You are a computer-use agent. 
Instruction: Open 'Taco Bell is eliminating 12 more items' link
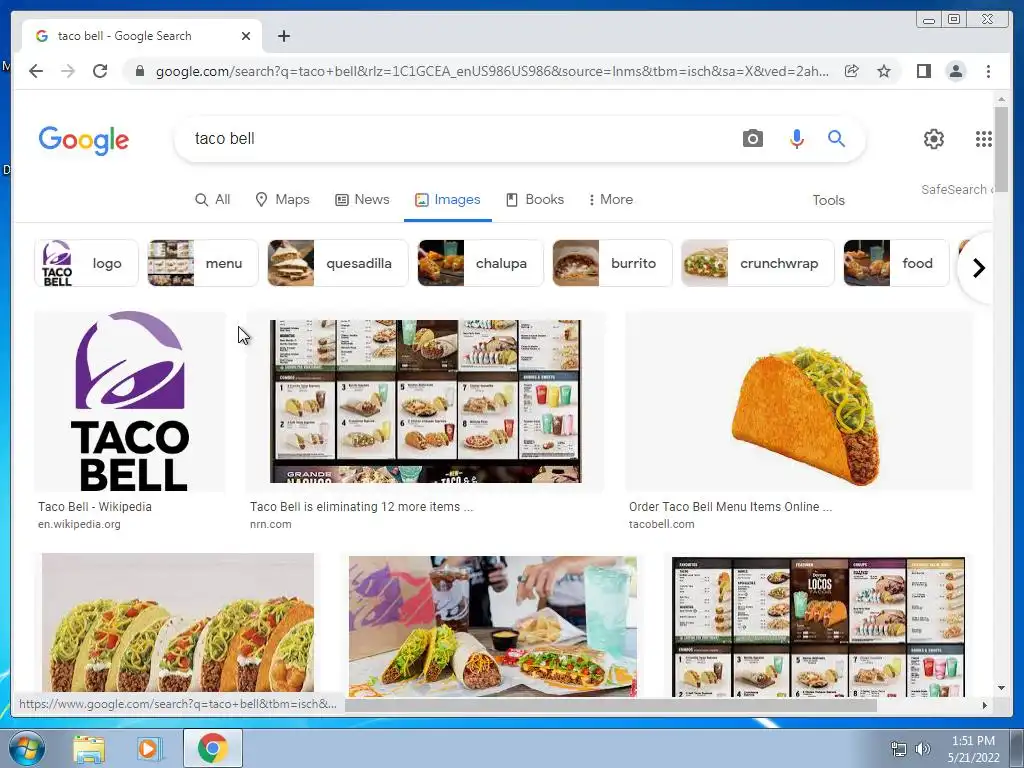pyautogui.click(x=361, y=507)
